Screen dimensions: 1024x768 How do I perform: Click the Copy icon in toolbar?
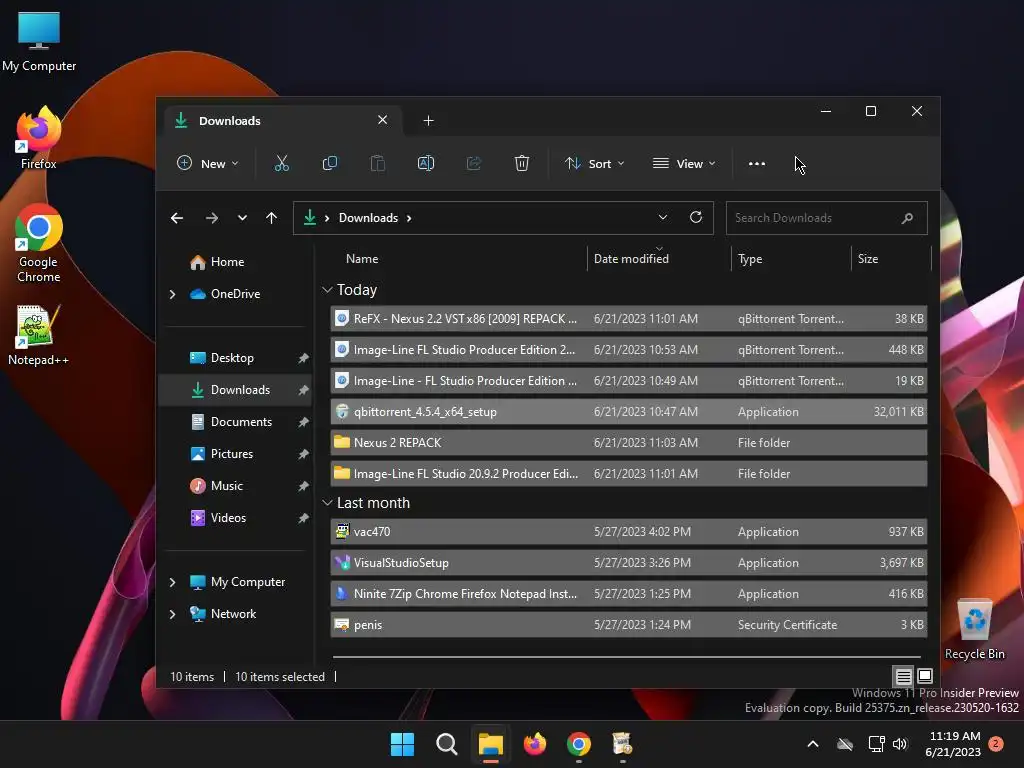click(330, 163)
